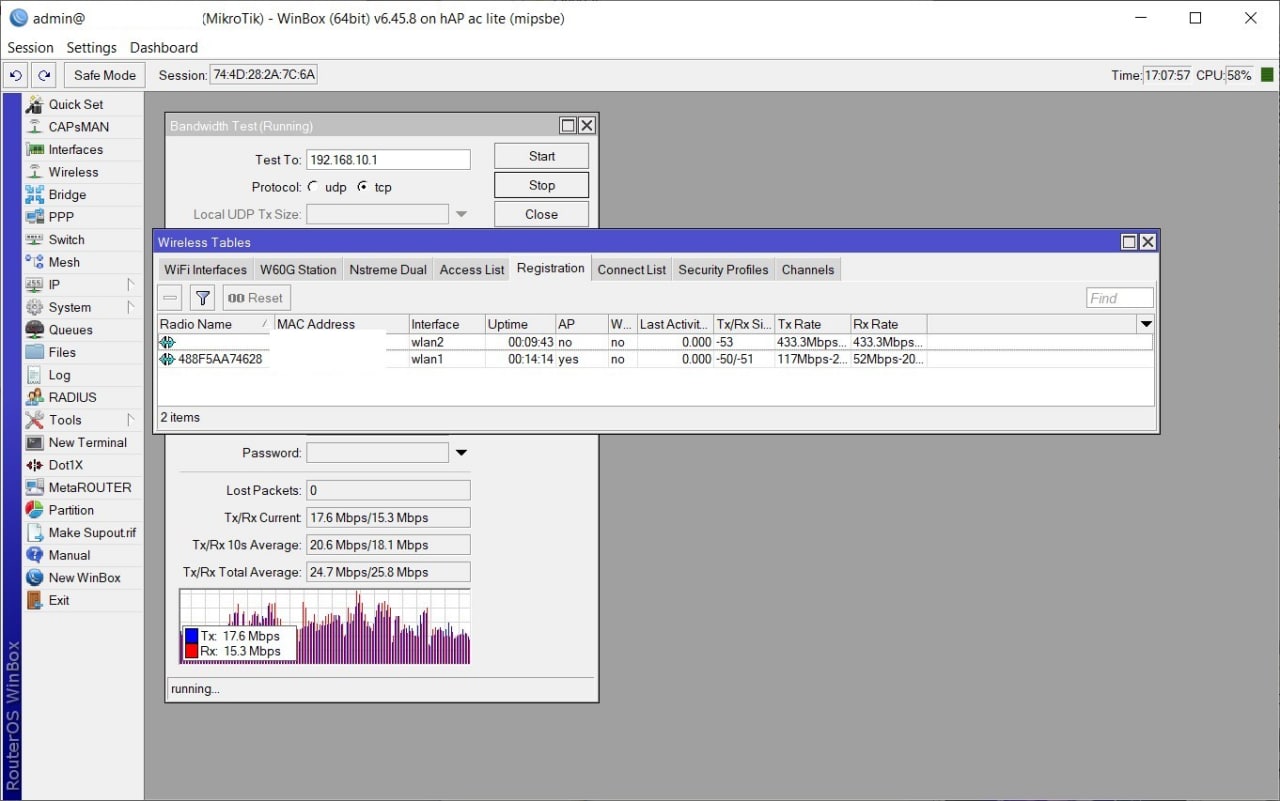Stop the running bandwidth test

click(541, 185)
